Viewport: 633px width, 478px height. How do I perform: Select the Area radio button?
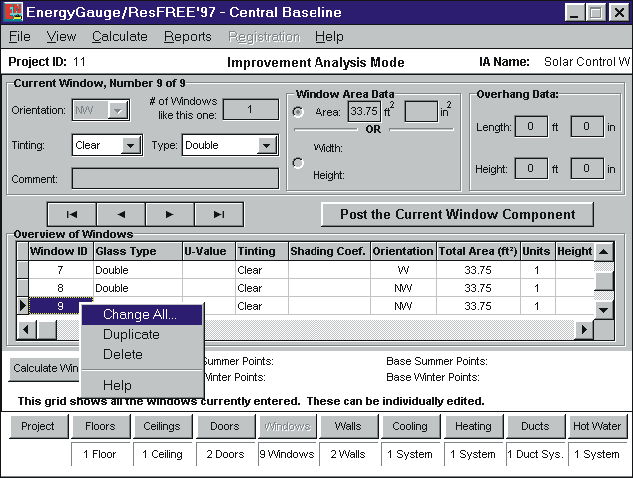tap(298, 112)
